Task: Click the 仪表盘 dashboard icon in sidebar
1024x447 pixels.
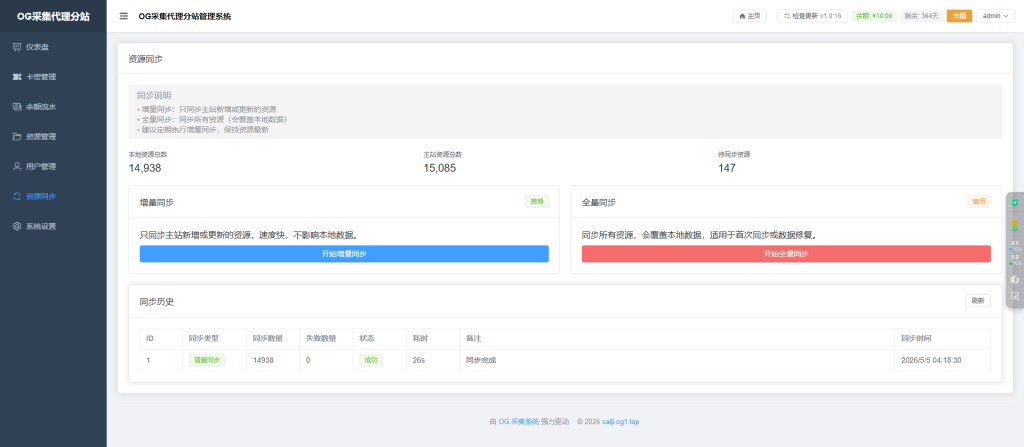Action: coord(17,46)
